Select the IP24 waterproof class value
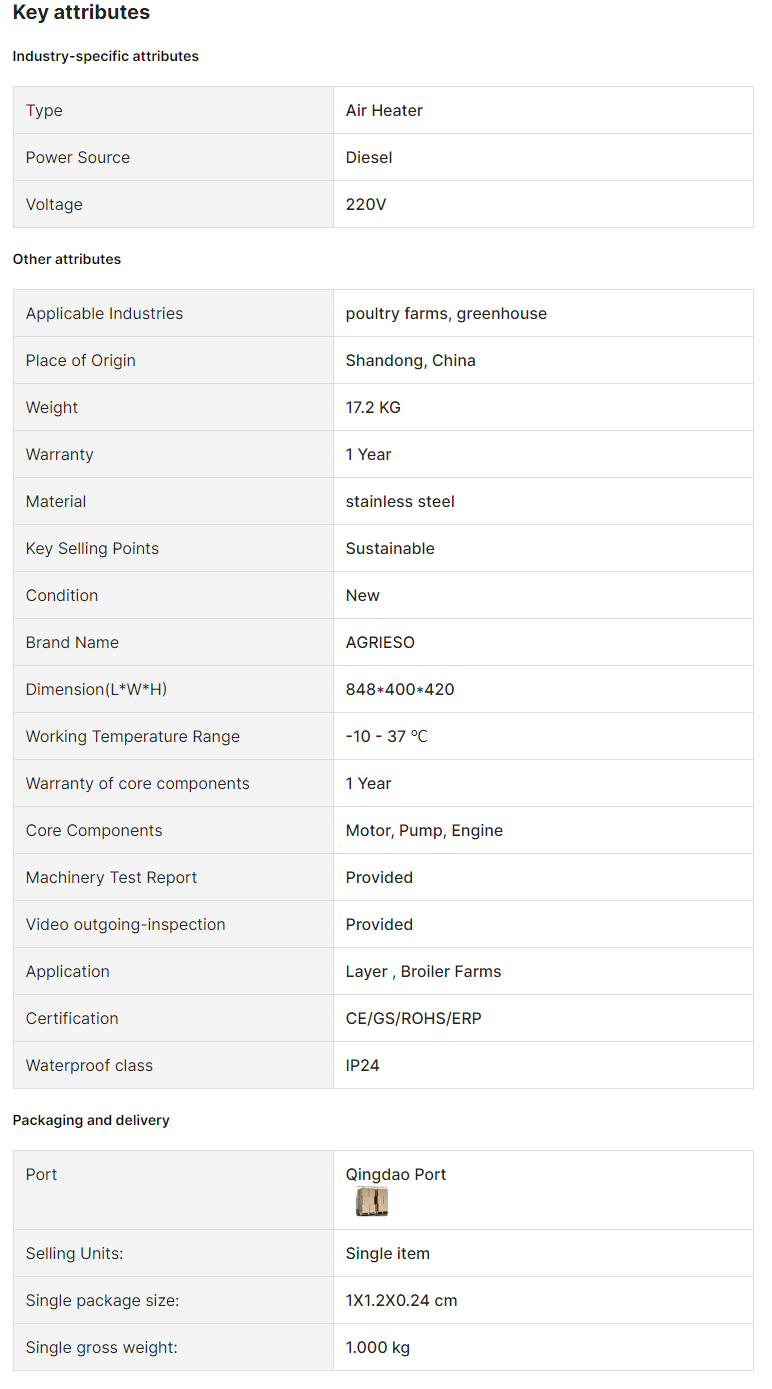Image resolution: width=772 pixels, height=1389 pixels. (x=363, y=1065)
